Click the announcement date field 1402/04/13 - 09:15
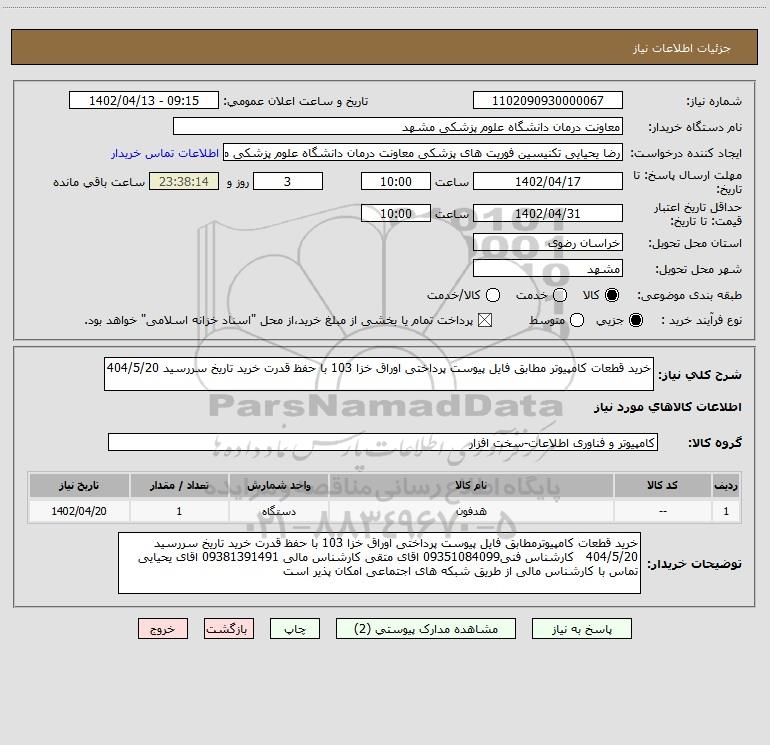The width and height of the screenshot is (770, 745). click(144, 100)
